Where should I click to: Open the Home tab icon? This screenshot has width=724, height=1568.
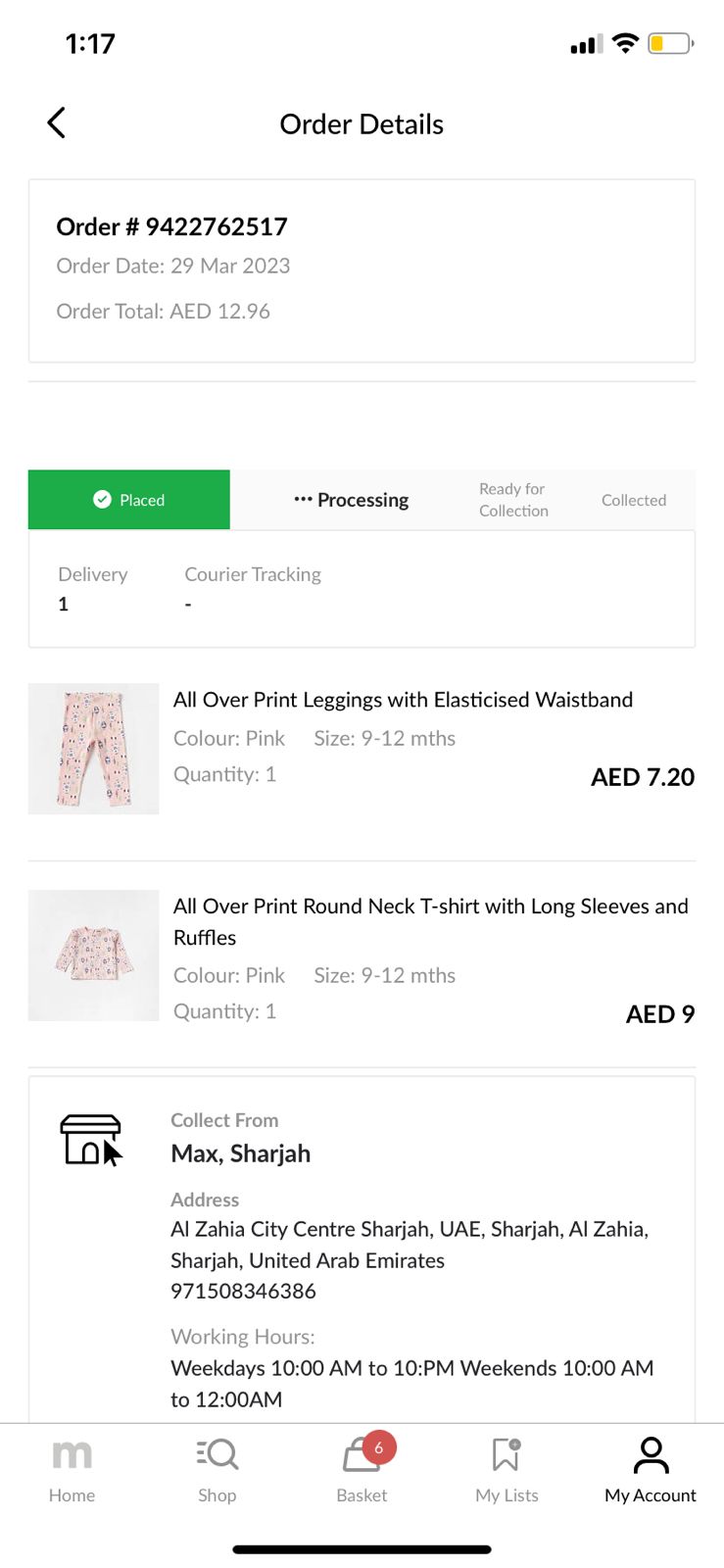point(72,1455)
